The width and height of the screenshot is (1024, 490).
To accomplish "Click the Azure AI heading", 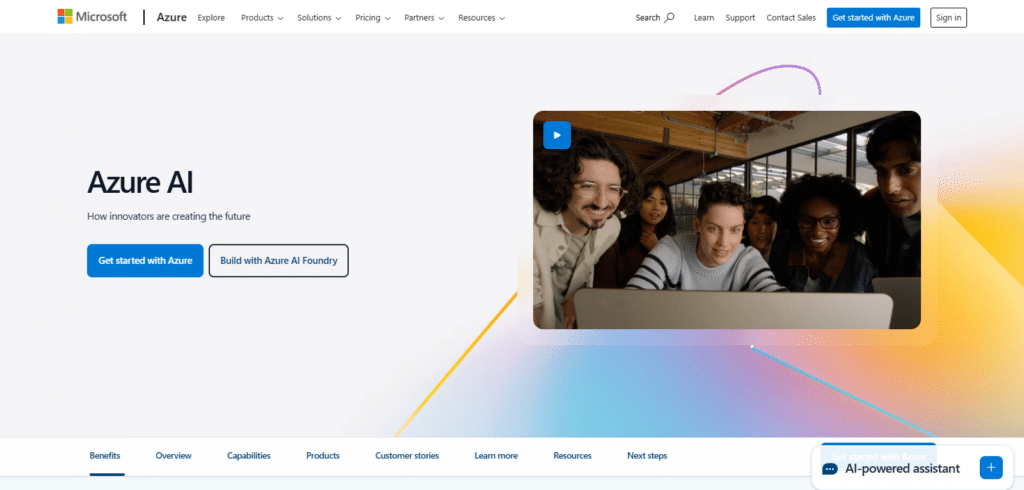I will 140,182.
